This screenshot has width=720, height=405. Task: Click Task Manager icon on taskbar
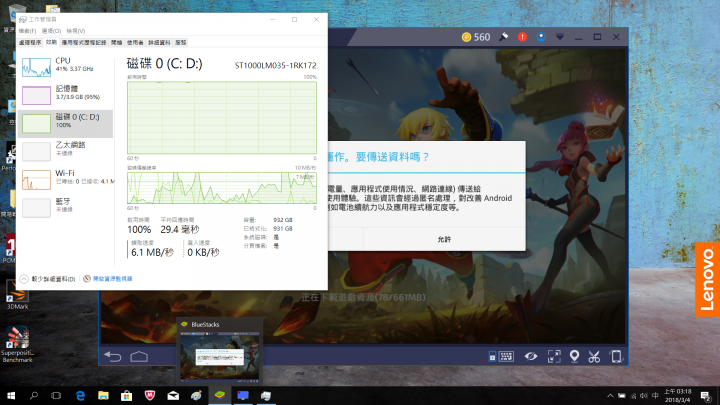click(x=266, y=395)
